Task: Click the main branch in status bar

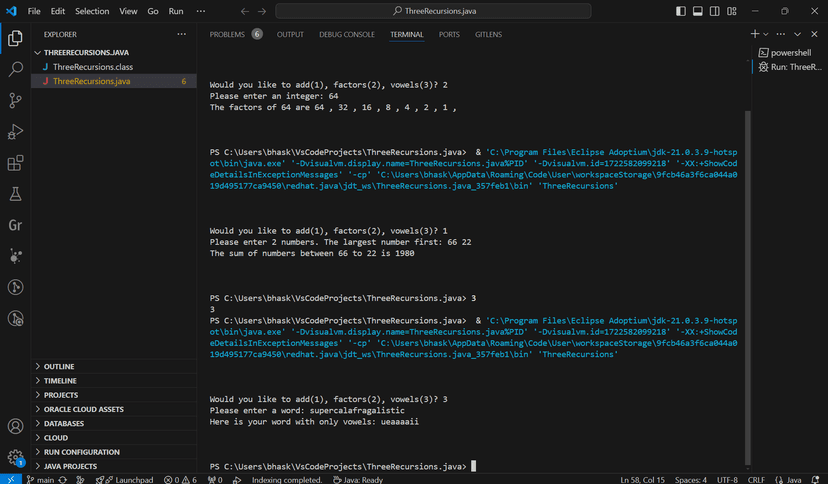Action: tap(40, 479)
